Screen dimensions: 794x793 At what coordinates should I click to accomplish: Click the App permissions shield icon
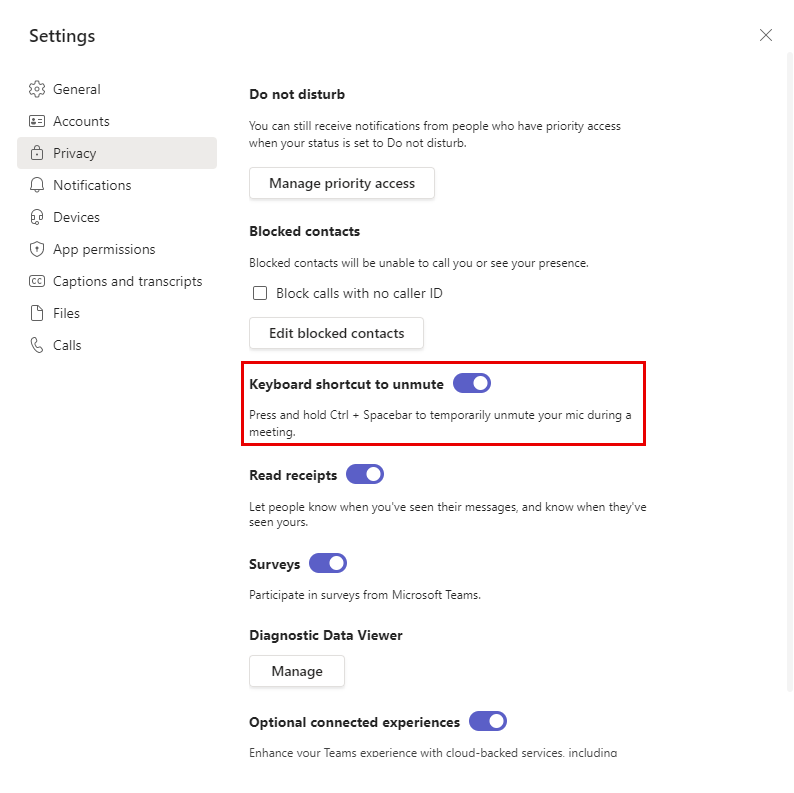coord(37,249)
